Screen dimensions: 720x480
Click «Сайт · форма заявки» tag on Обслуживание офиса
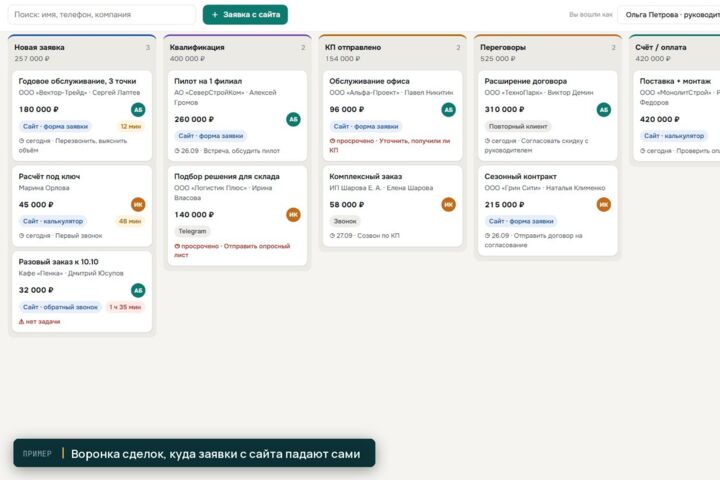click(366, 126)
